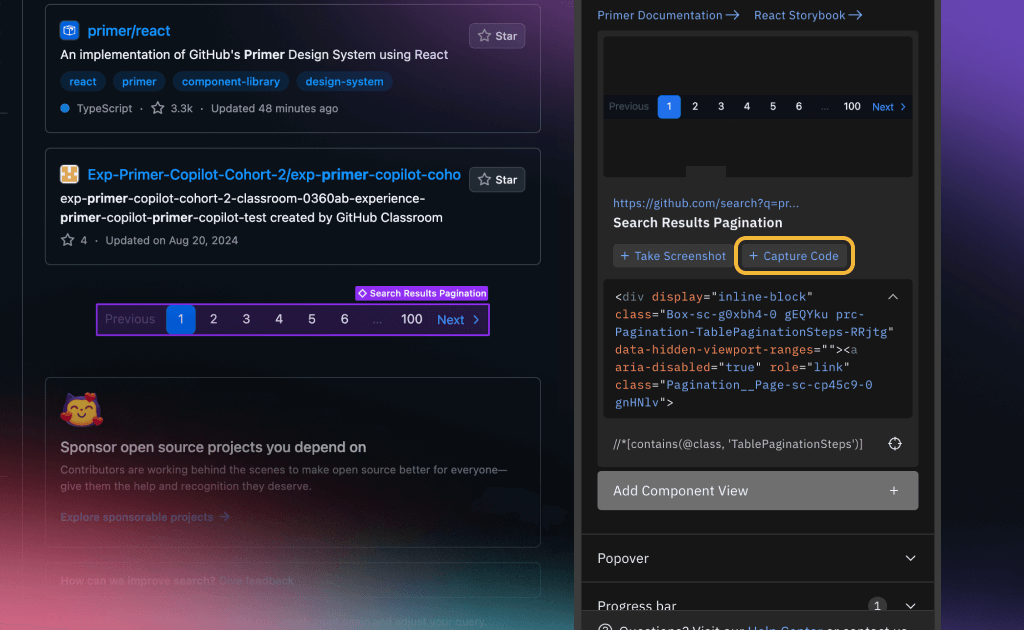Click disabled Previous in search results pagination
The width and height of the screenshot is (1024, 630).
[130, 319]
